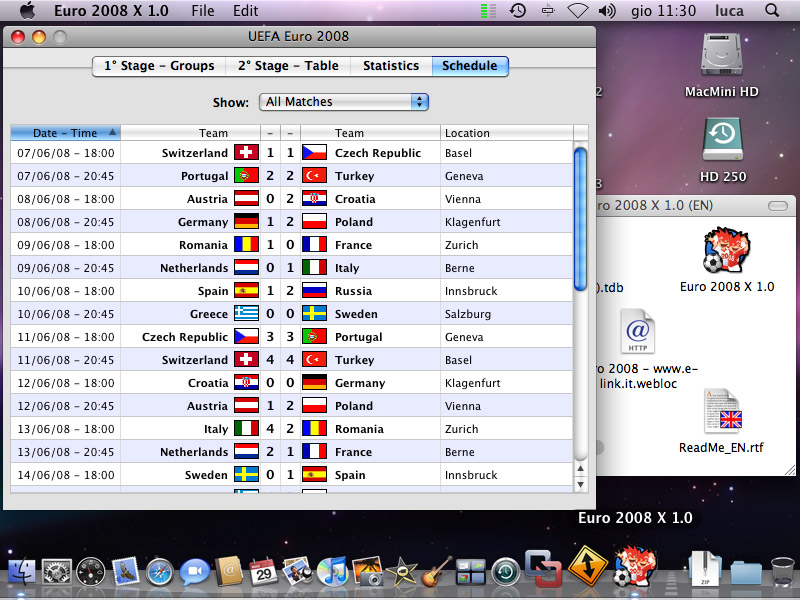Click the schedule table vertical scrollbar thumb
Screen dimensions: 800x600
[x=580, y=219]
